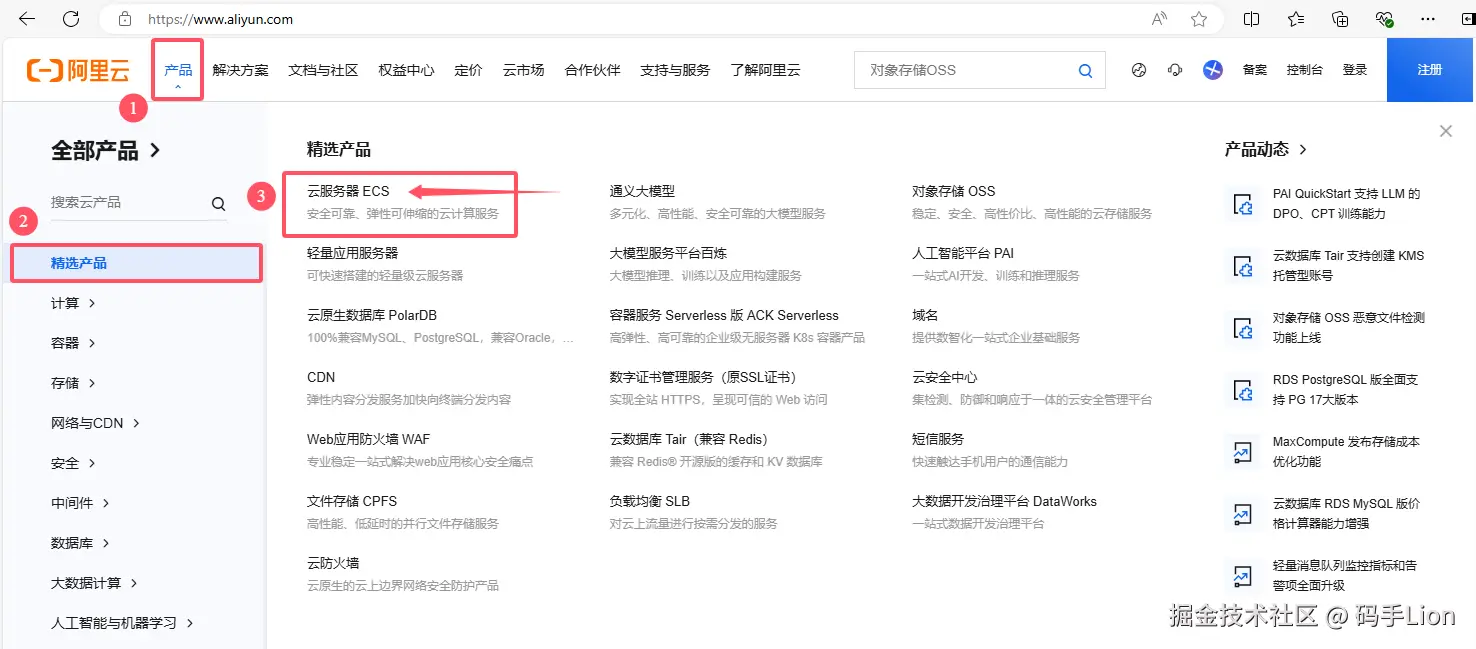
Task: Select 精选产品 in sidebar
Action: click(x=136, y=263)
